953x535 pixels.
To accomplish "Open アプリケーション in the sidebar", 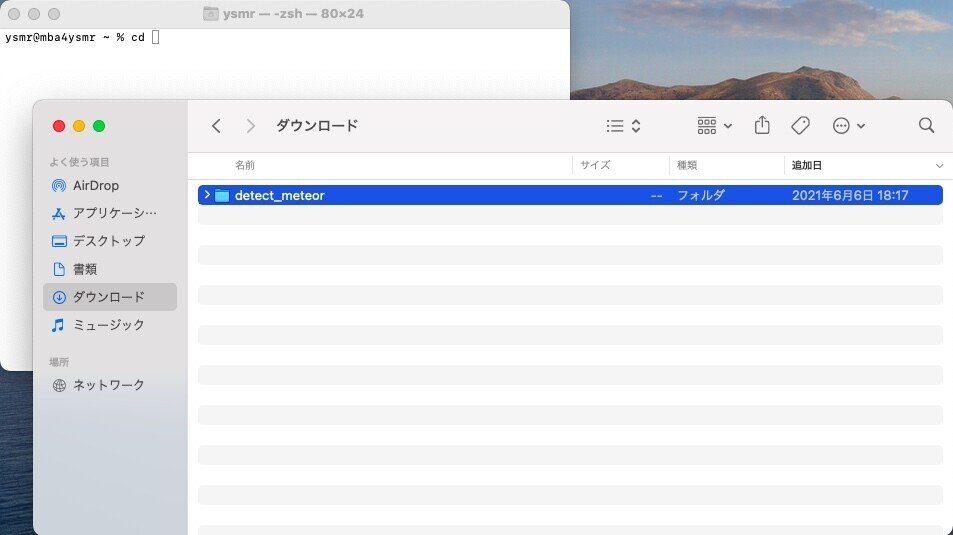I will click(x=110, y=213).
